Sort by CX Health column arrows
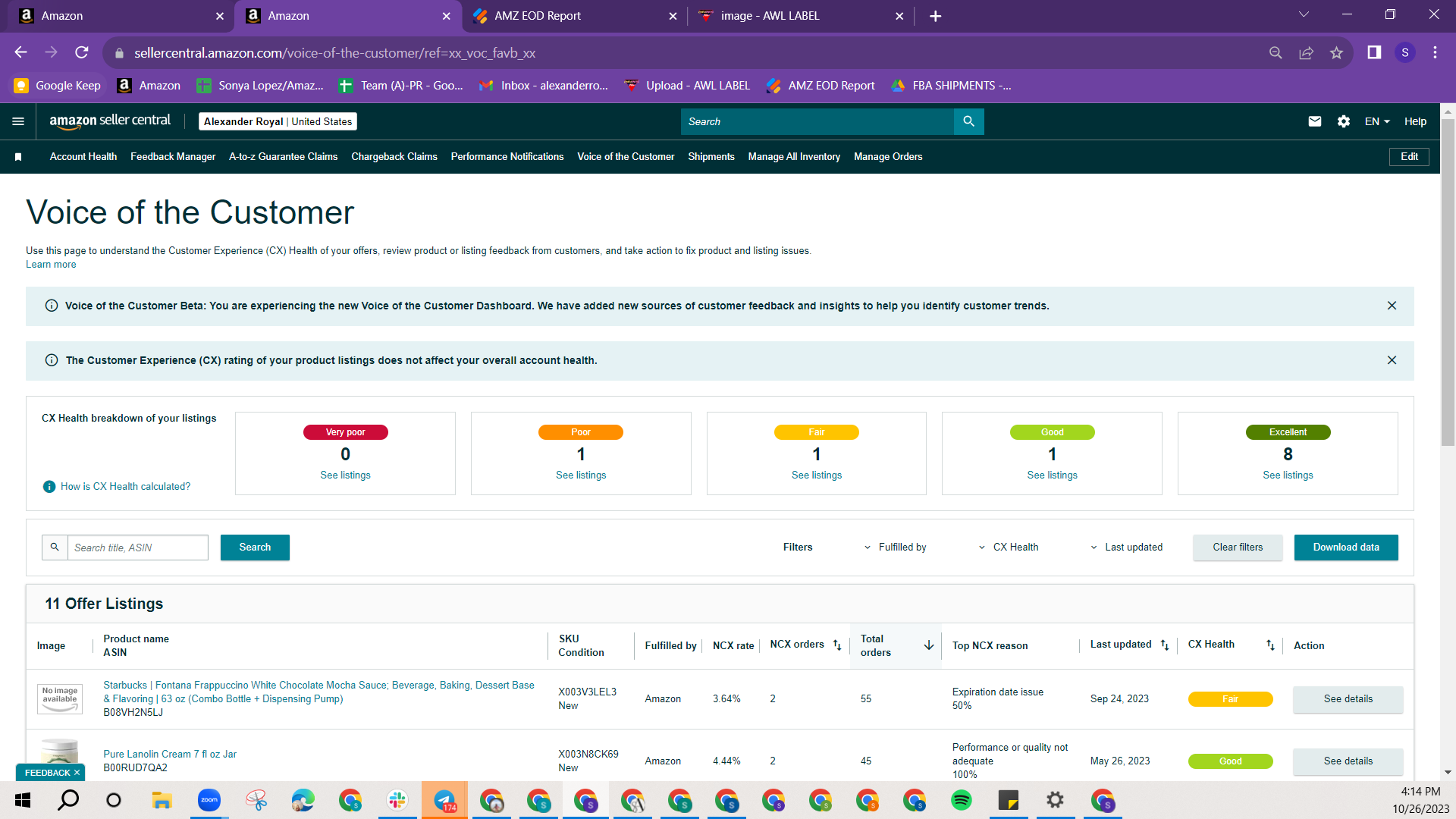 point(1270,645)
